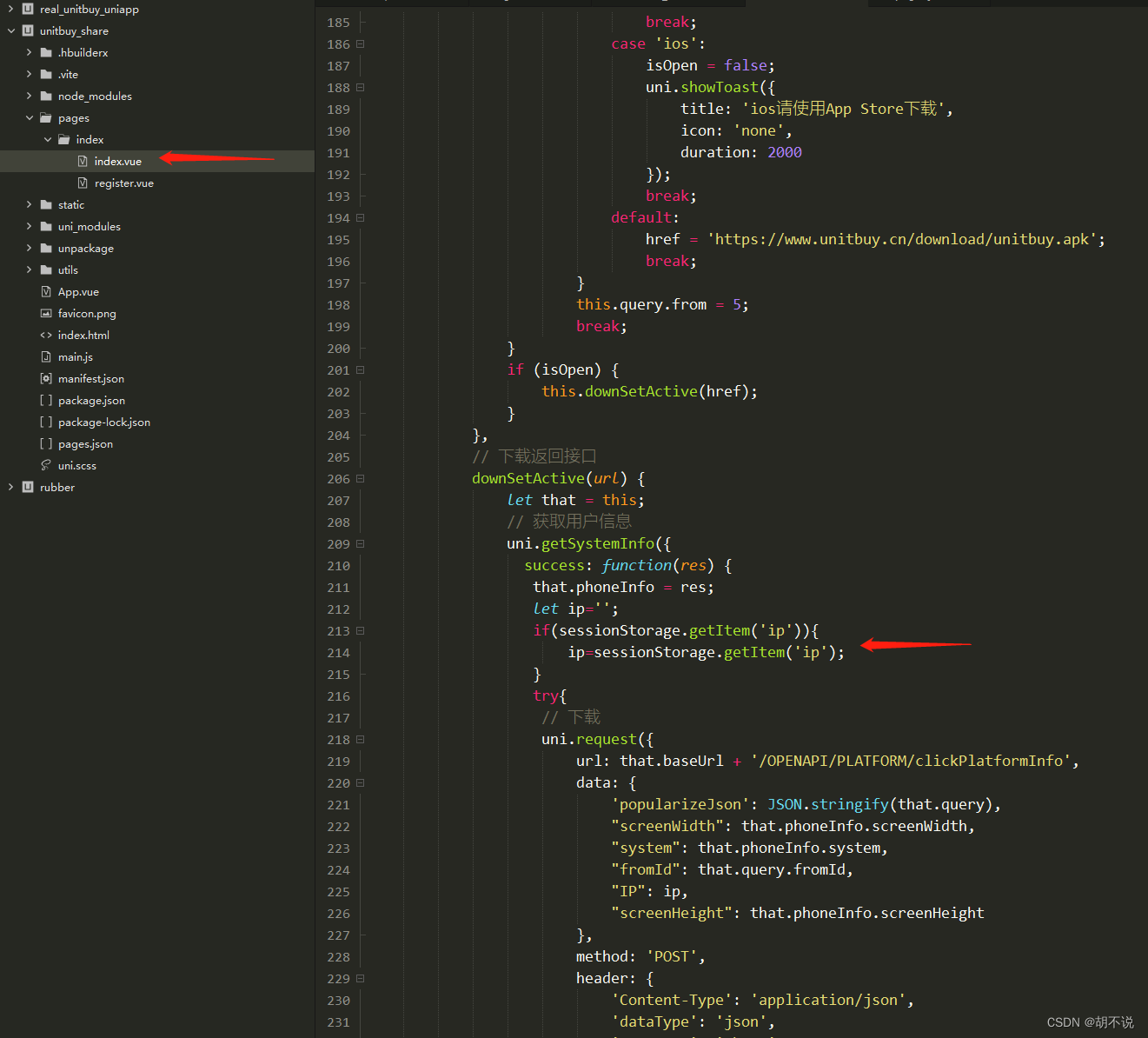1148x1038 pixels.
Task: Click the unitbuy.apk download URL string
Action: coord(902,239)
